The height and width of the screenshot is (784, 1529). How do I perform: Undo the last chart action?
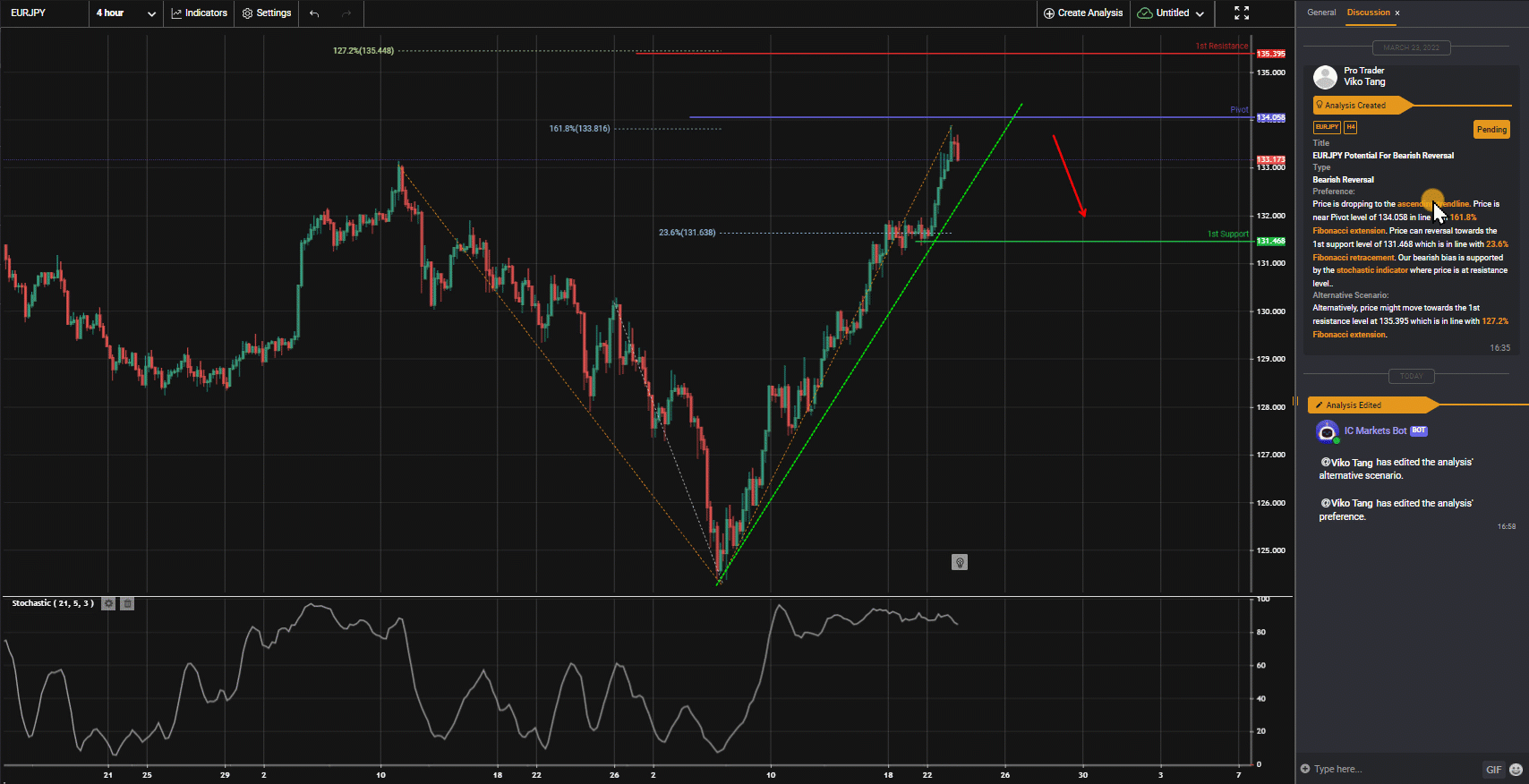pos(314,13)
